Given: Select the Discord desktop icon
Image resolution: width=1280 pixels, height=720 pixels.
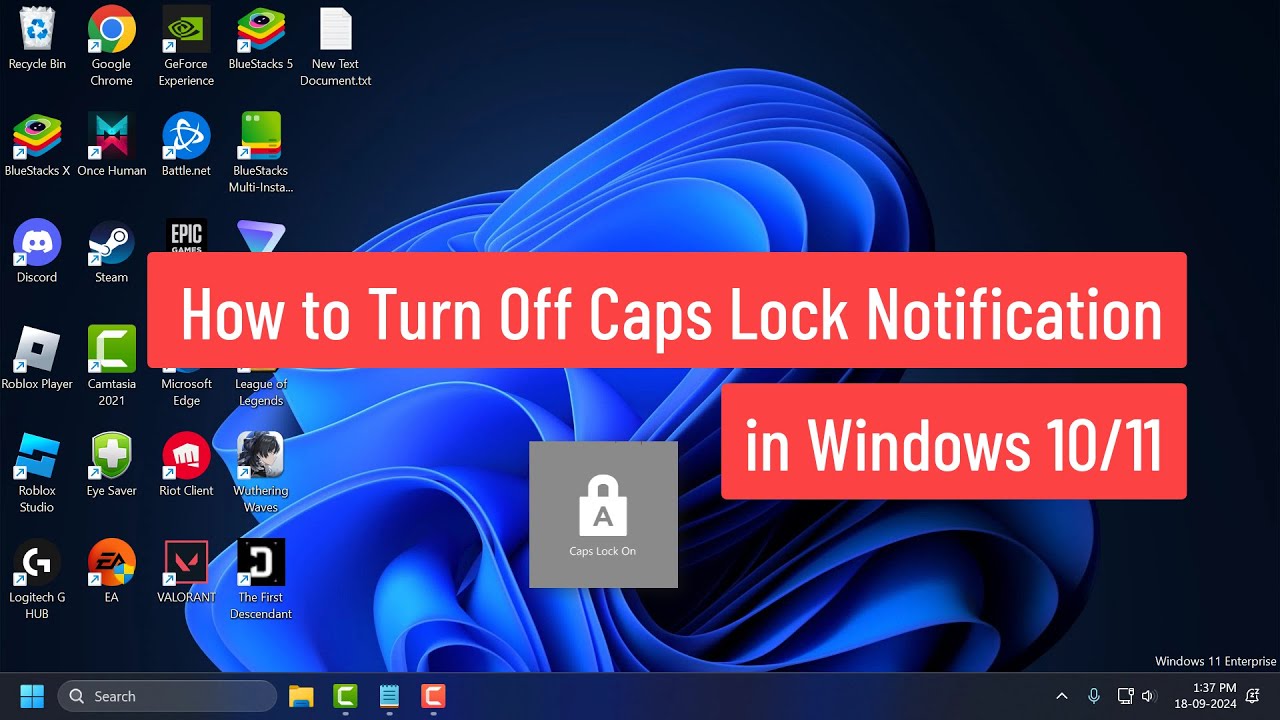Looking at the screenshot, I should pyautogui.click(x=37, y=252).
